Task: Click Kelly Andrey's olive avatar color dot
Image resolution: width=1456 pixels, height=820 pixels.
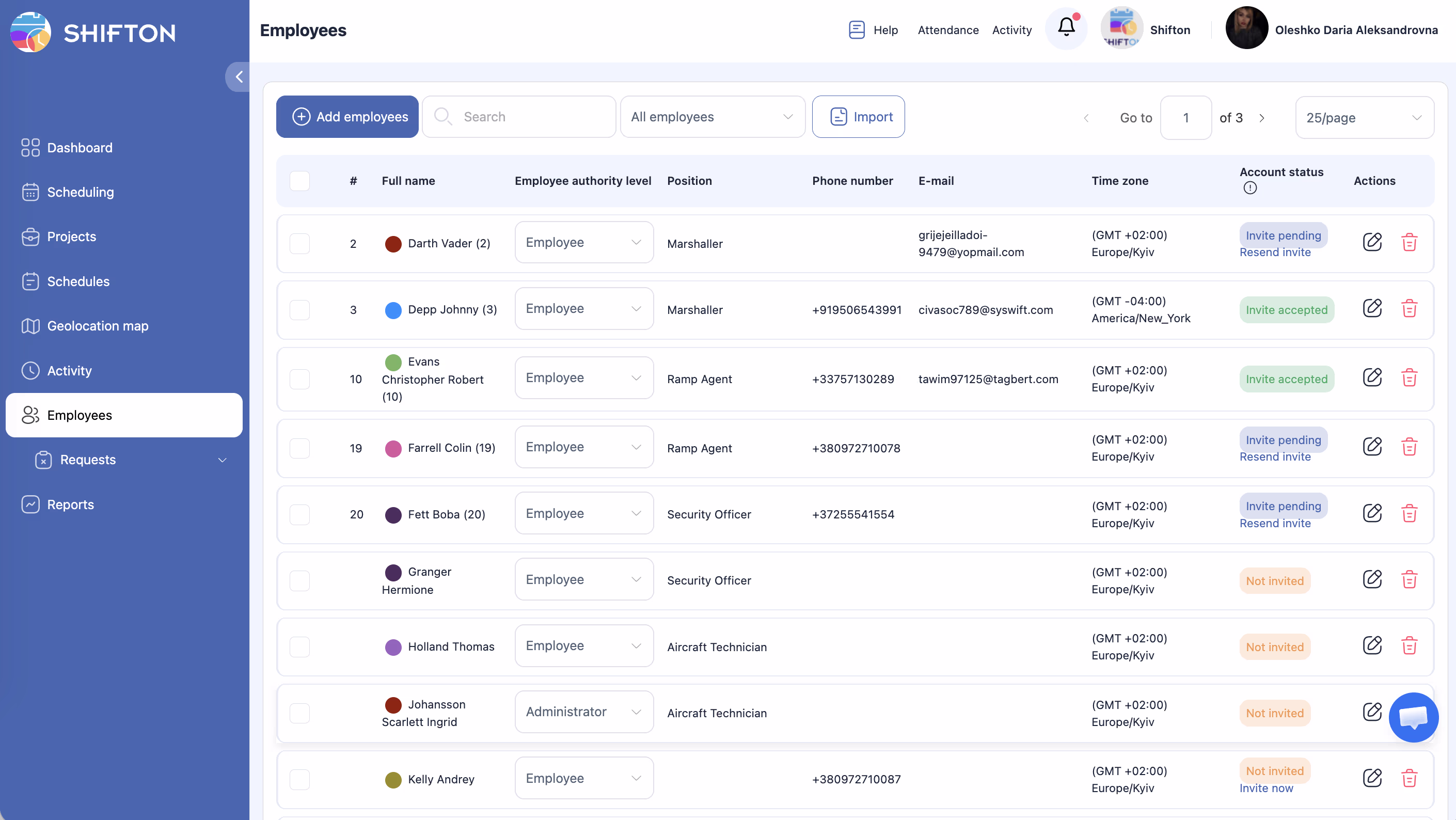Action: pos(393,779)
